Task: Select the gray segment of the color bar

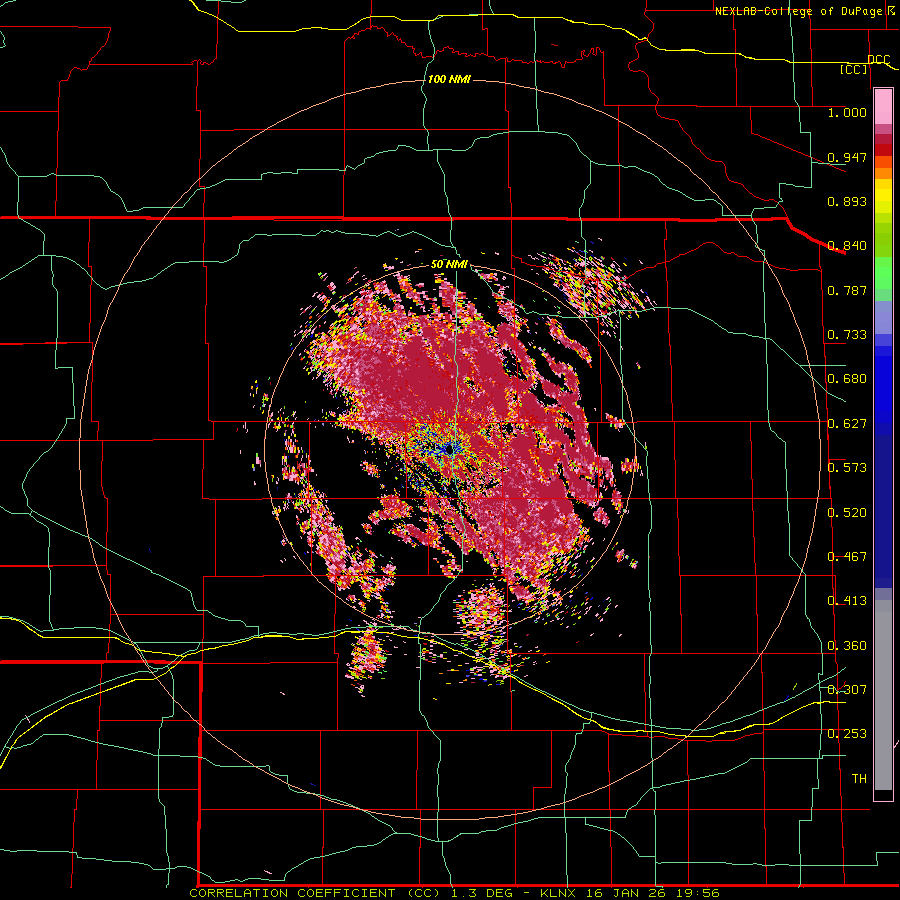Action: [883, 695]
